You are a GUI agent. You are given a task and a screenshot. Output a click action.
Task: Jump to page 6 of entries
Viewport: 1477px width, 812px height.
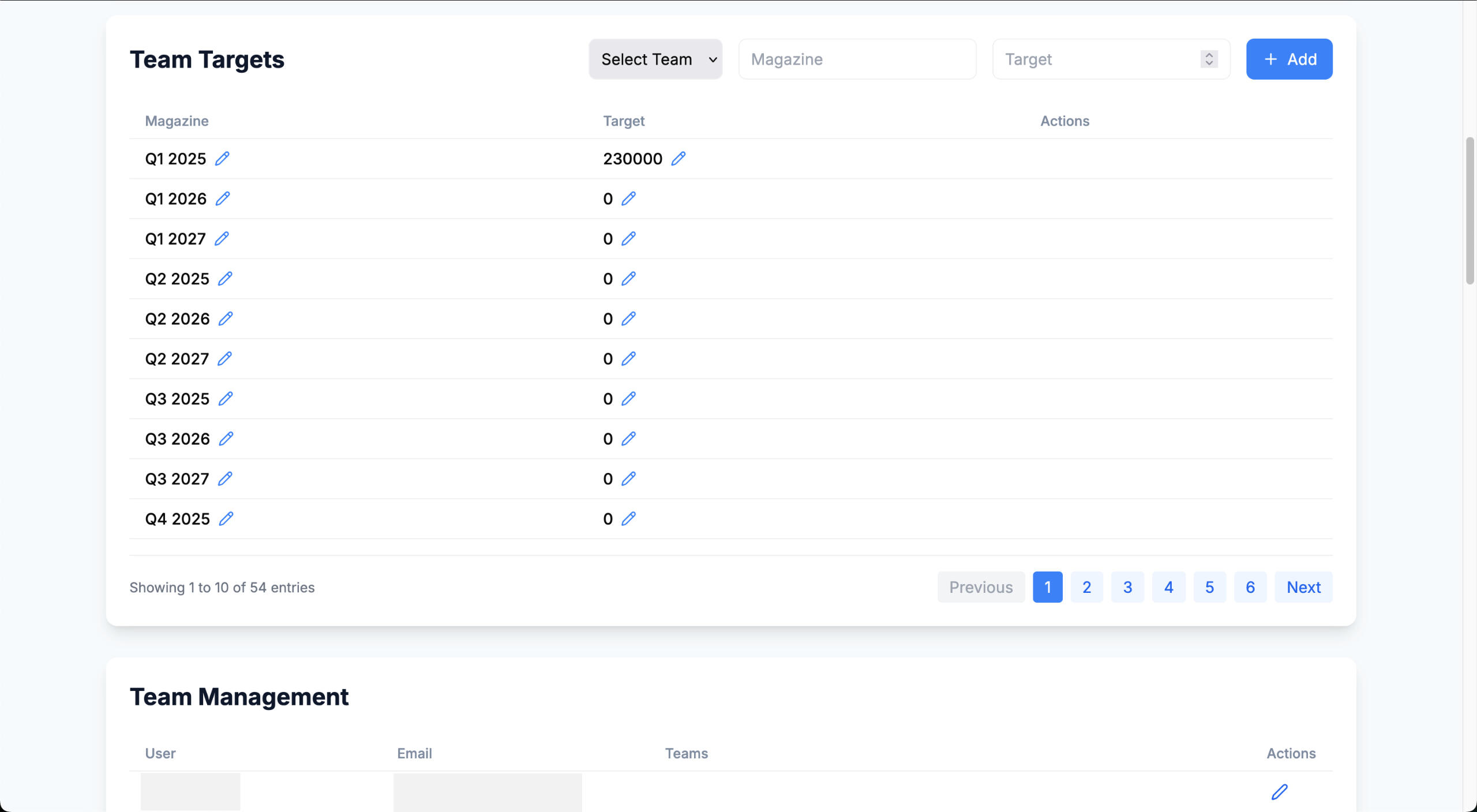pyautogui.click(x=1250, y=587)
